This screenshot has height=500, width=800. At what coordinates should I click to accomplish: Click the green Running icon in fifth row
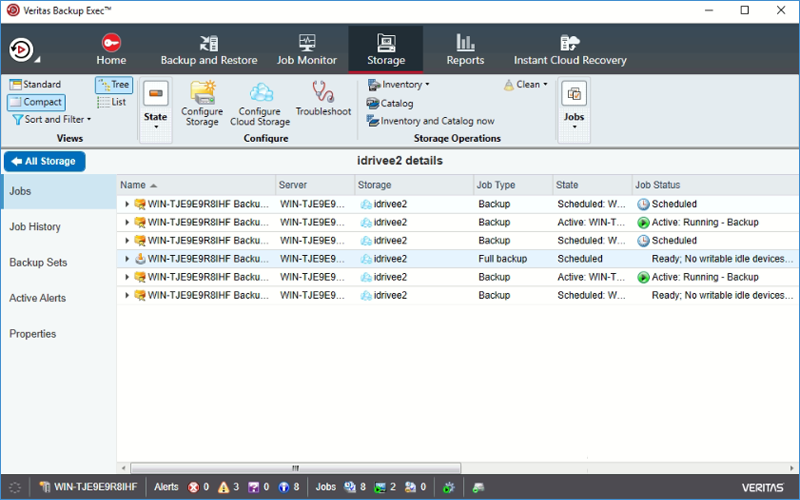(x=643, y=277)
